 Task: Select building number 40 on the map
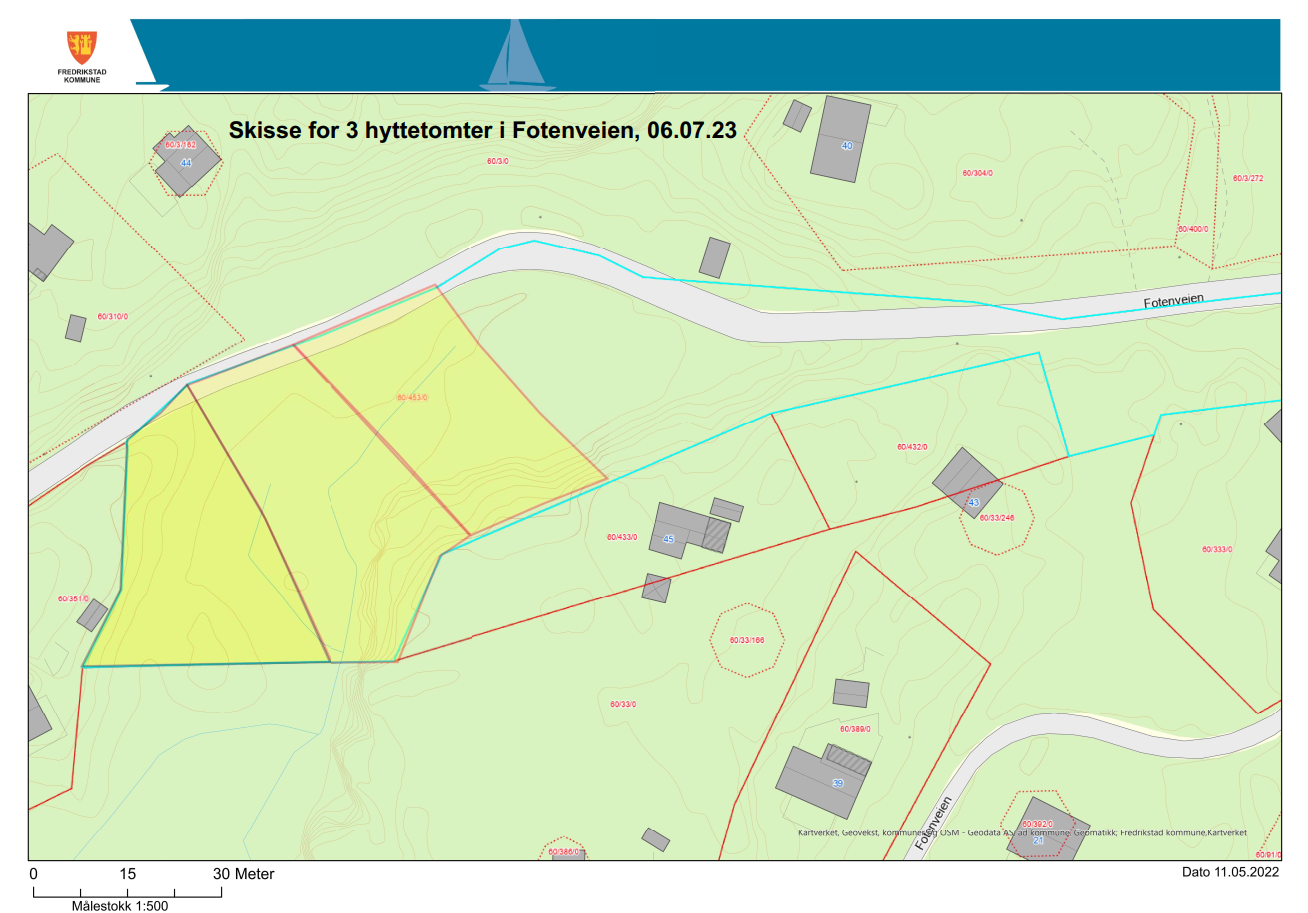[x=841, y=139]
